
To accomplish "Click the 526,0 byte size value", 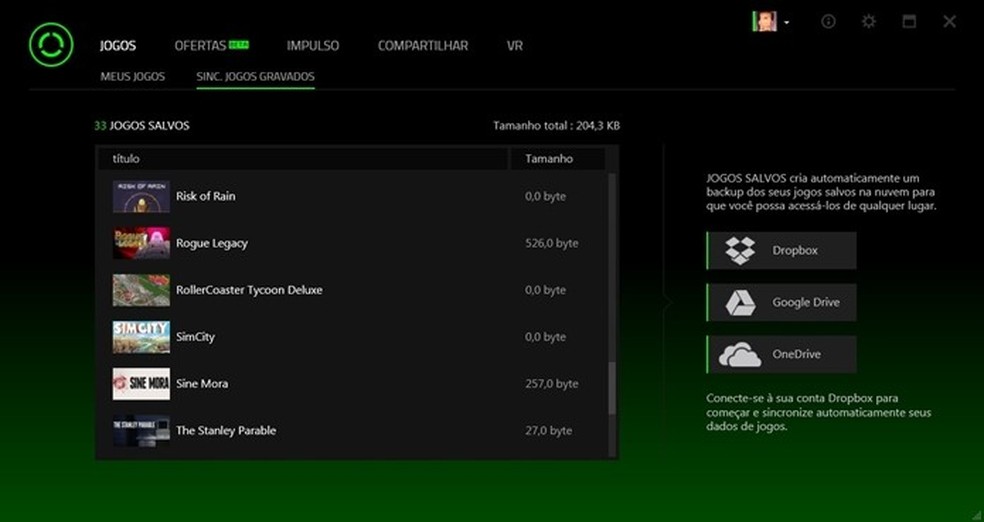I will [x=552, y=243].
